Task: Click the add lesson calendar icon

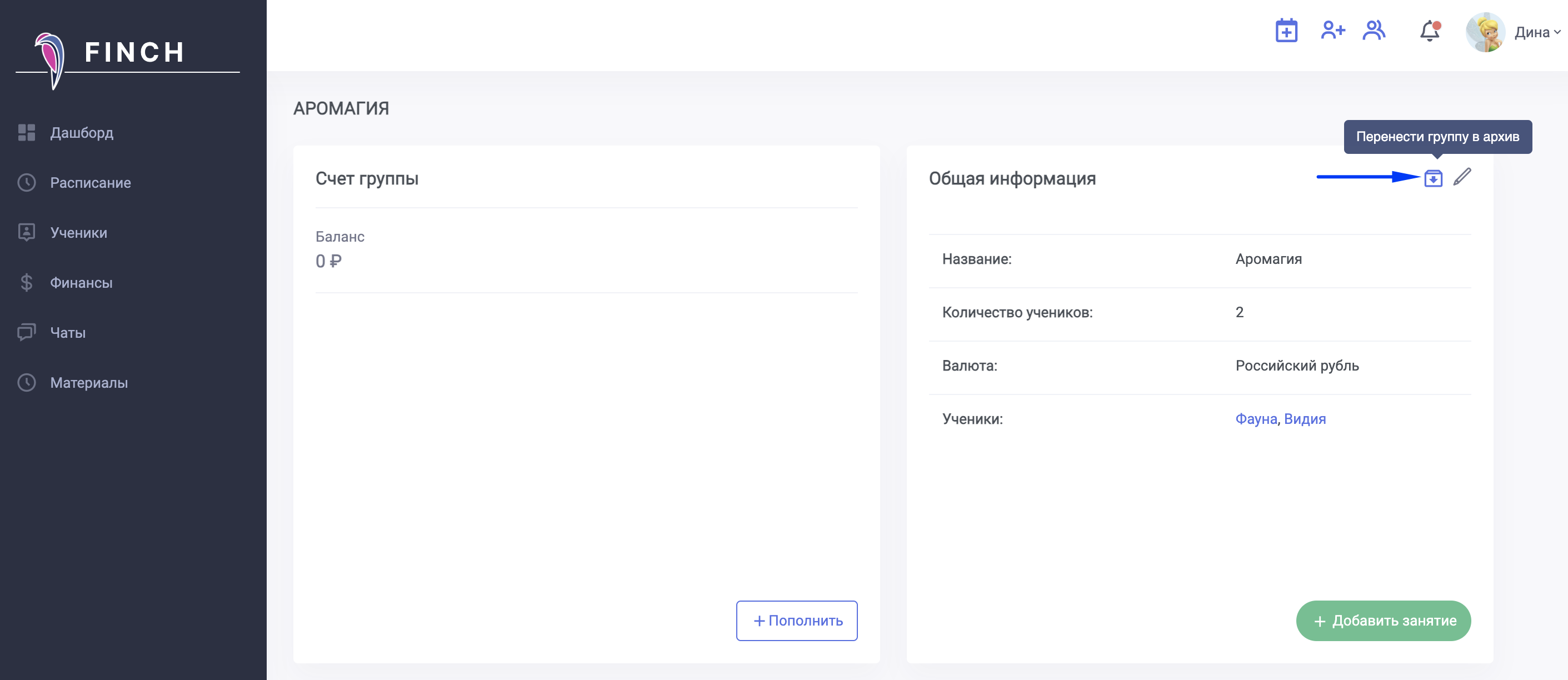Action: pyautogui.click(x=1286, y=31)
